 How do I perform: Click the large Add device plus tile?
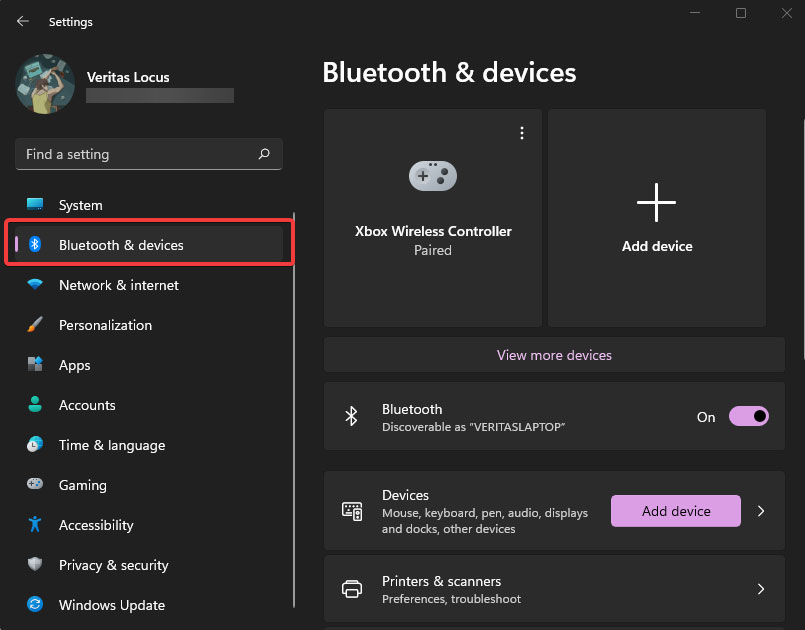tap(657, 218)
